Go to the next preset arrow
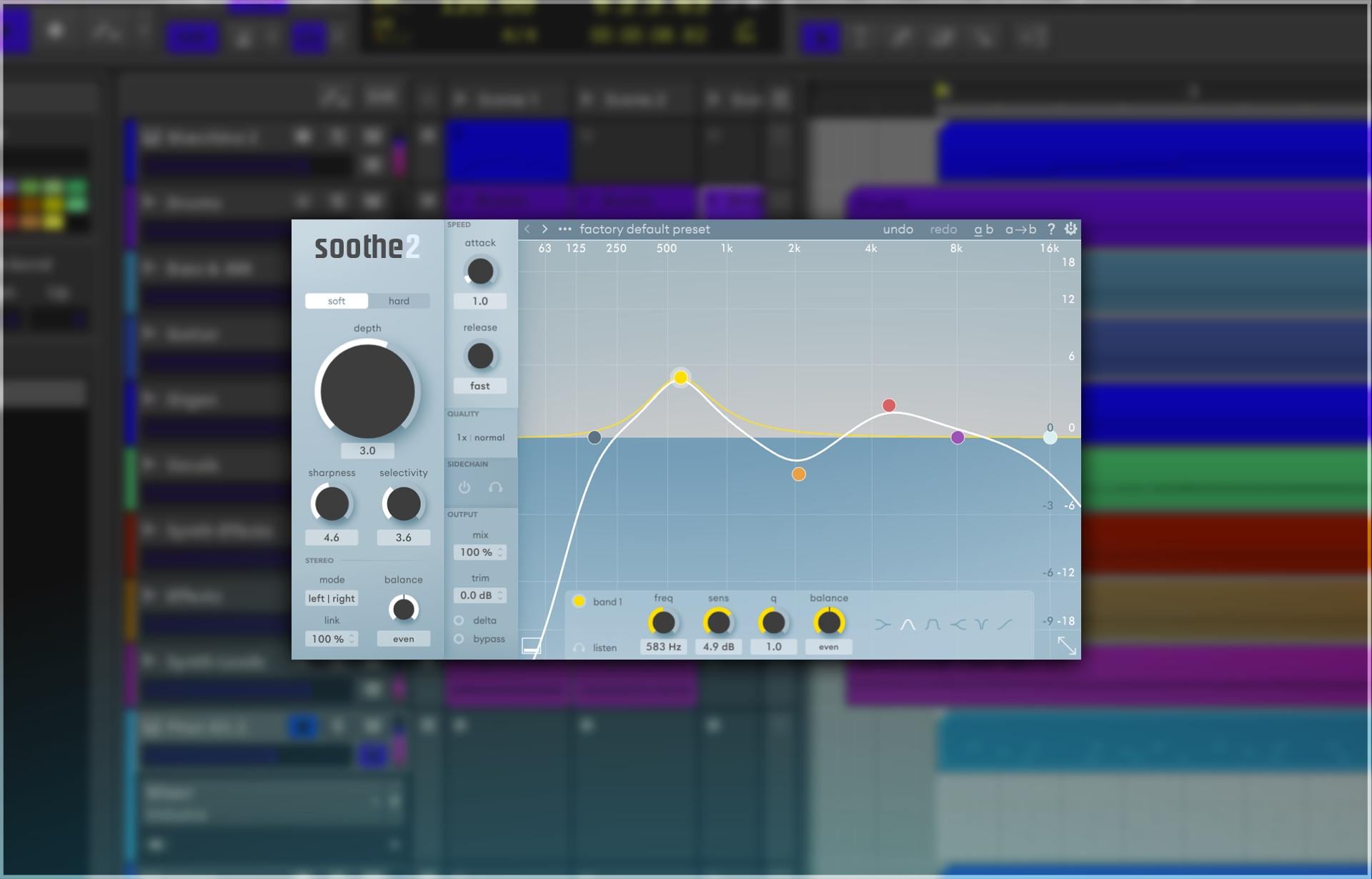Image resolution: width=1372 pixels, height=879 pixels. point(545,229)
